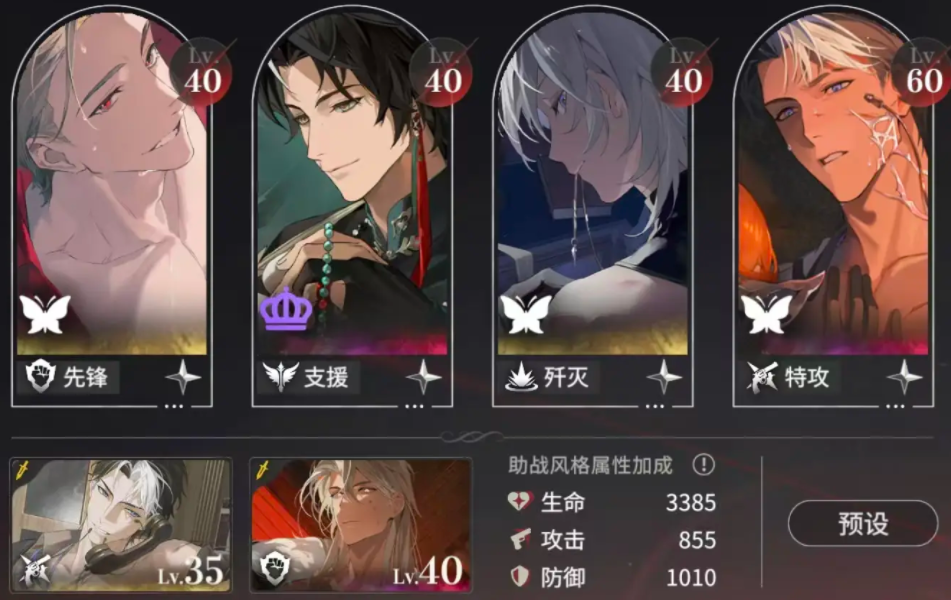Screen dimensions: 951x600
Task: Click the 先锋 vanguard shield-fist icon
Action: pos(41,376)
